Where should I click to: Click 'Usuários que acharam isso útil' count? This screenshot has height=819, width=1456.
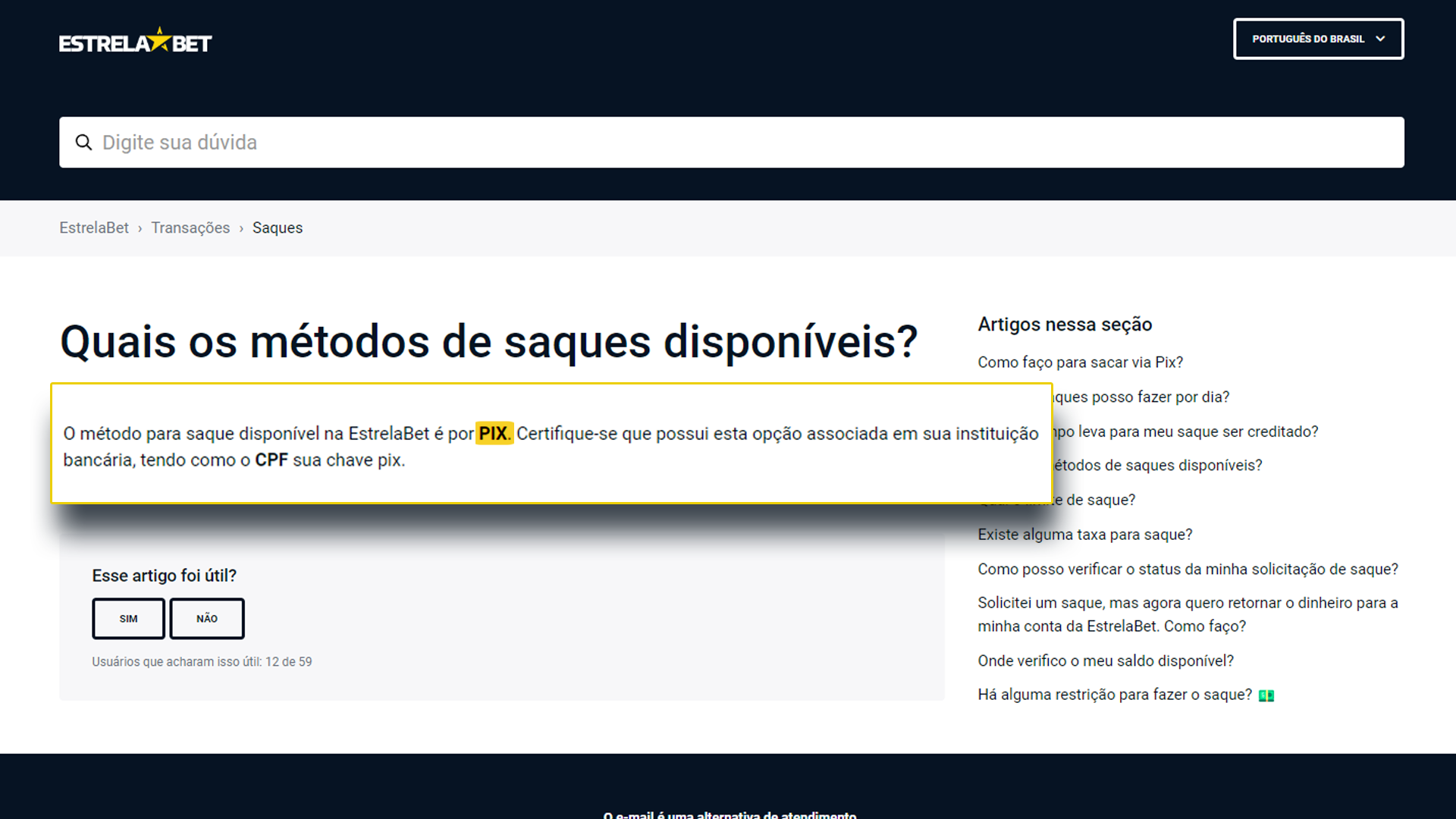[202, 662]
